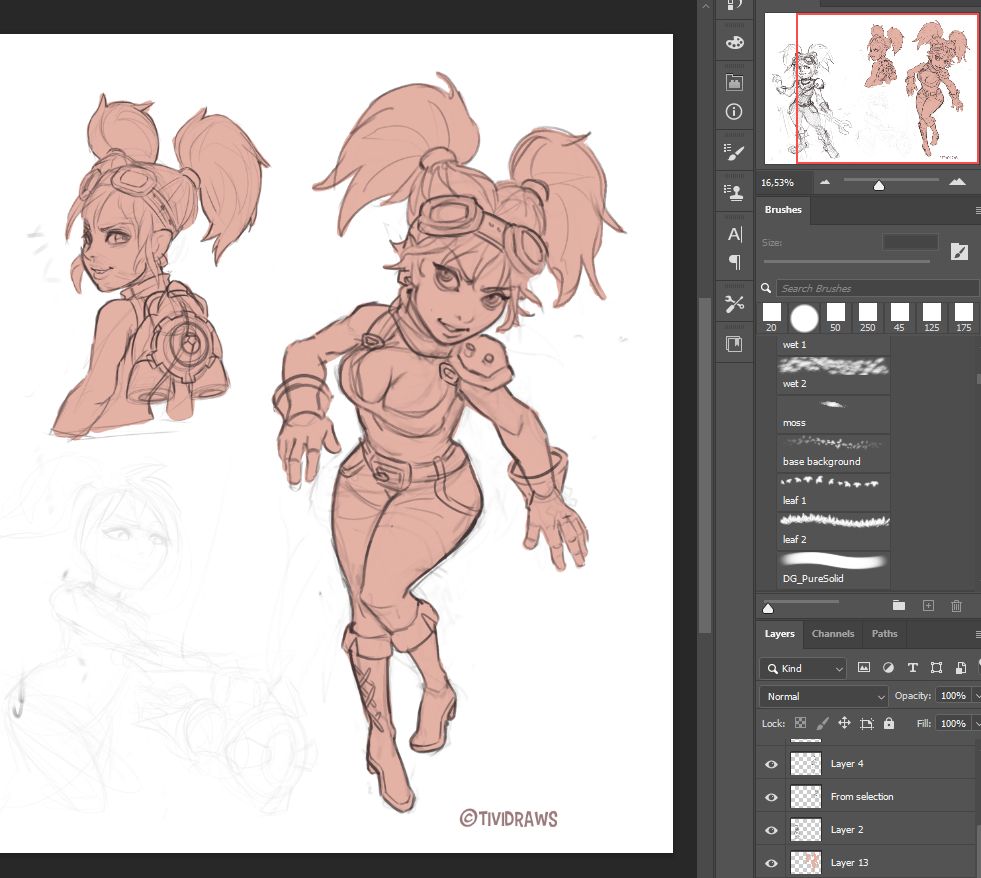Lock layer position with the move icon
981x878 pixels.
coord(845,723)
